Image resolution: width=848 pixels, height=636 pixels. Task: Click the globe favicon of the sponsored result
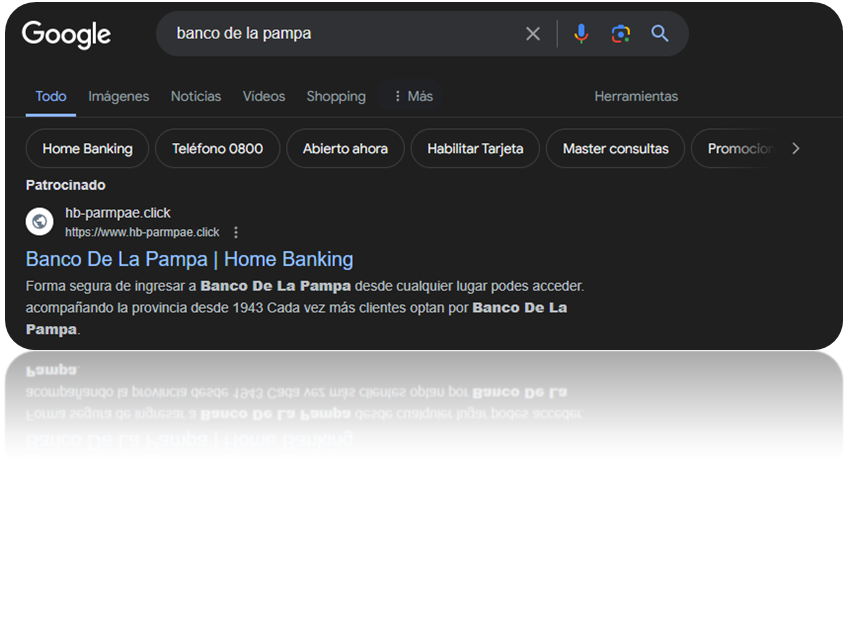pos(39,221)
